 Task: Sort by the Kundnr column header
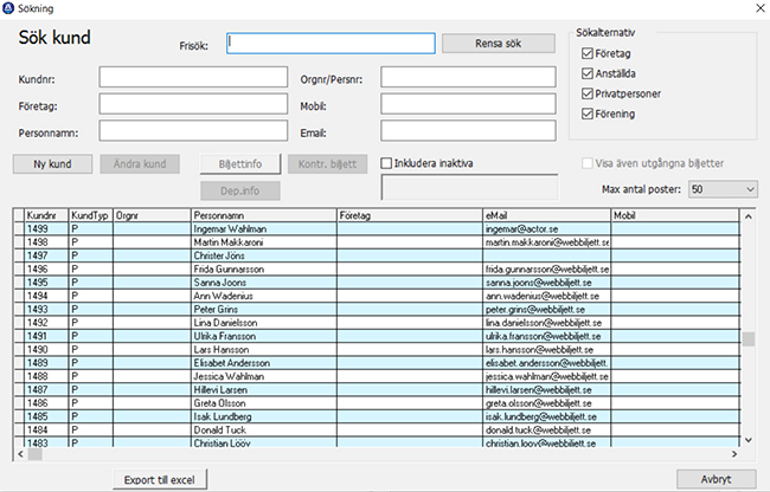click(x=46, y=216)
